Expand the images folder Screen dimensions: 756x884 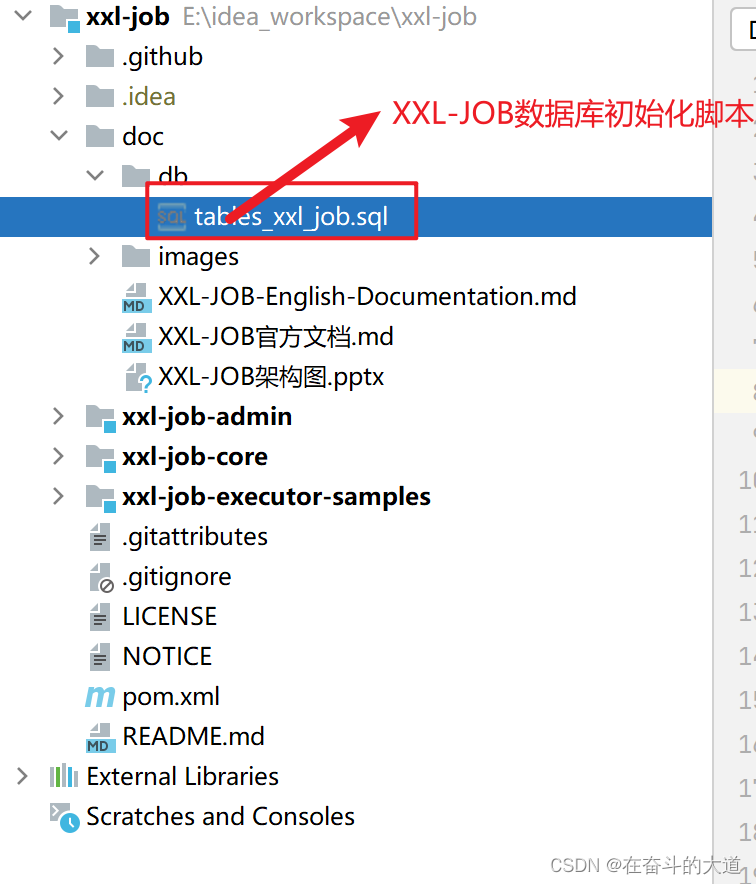(94, 257)
